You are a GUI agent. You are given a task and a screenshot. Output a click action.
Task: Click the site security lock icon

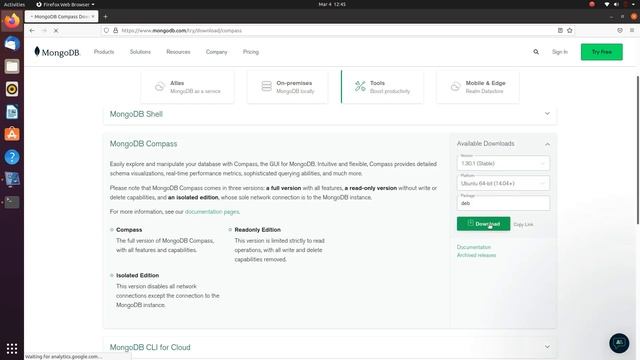pyautogui.click(x=116, y=31)
